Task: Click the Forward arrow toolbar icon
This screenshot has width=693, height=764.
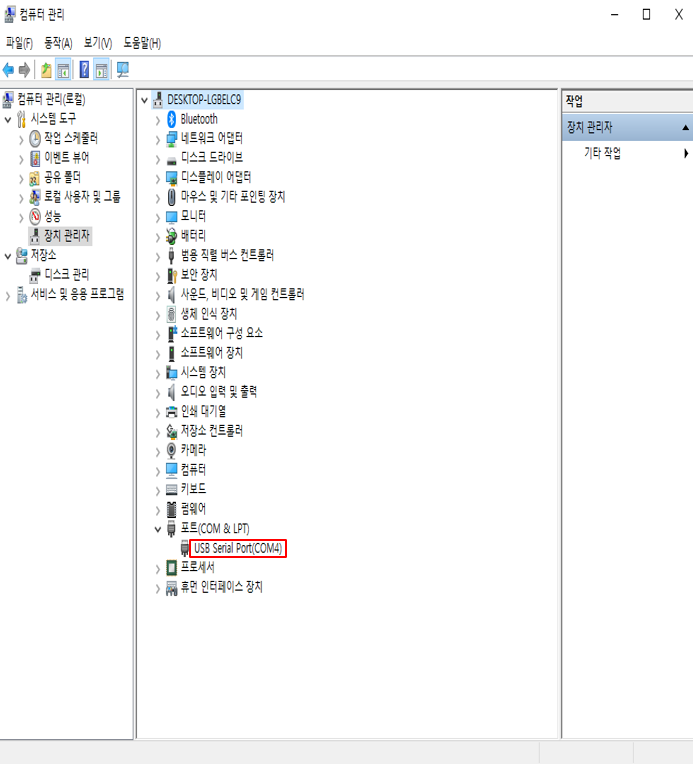Action: point(24,70)
